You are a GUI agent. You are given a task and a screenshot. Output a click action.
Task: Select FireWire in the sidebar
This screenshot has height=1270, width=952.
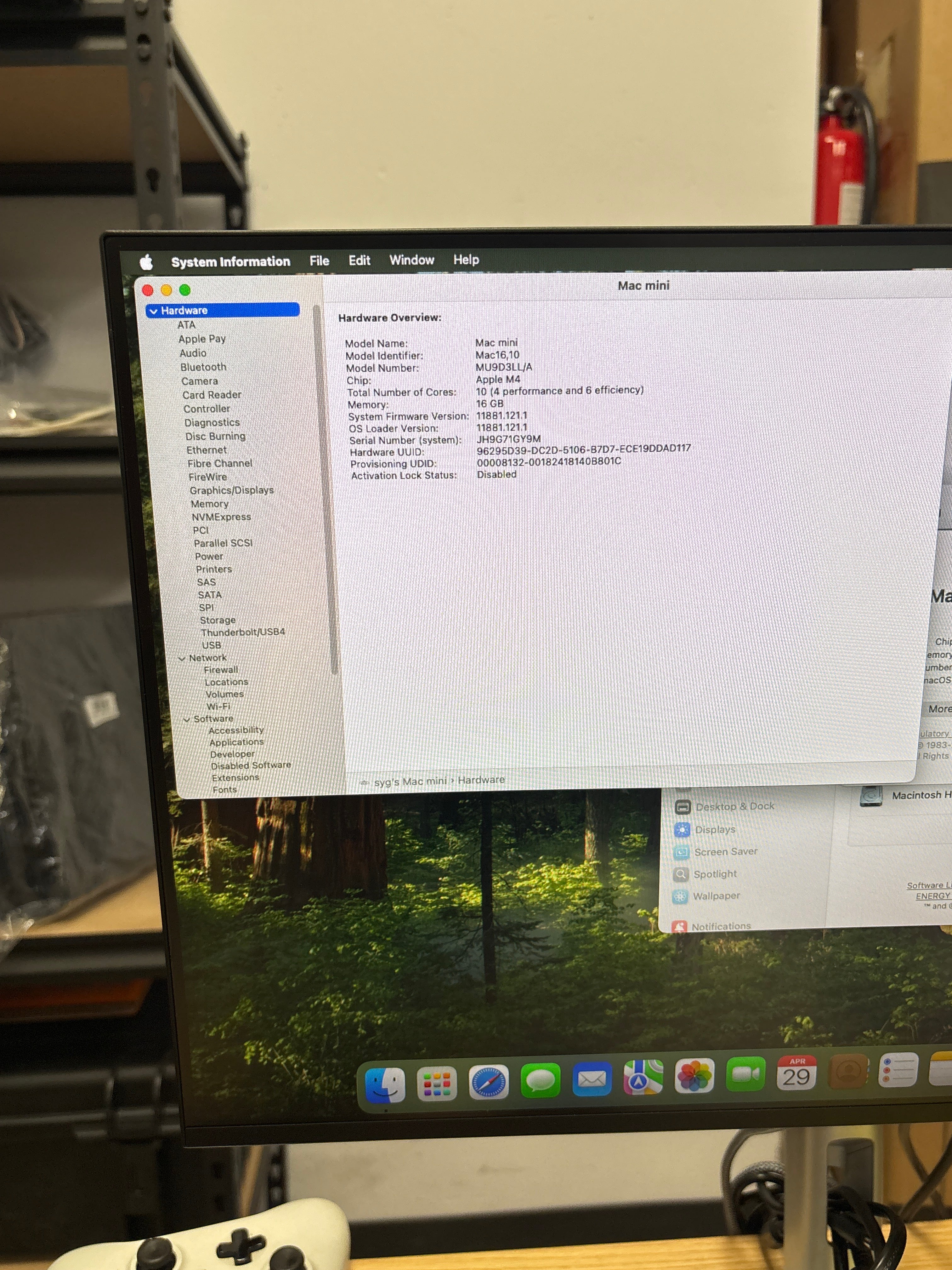point(208,477)
